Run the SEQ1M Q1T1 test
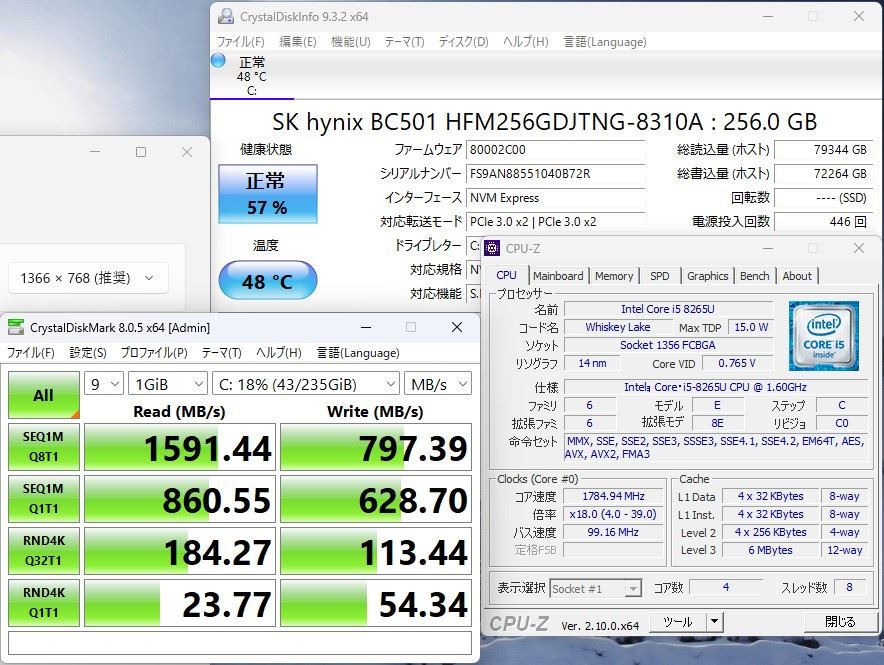 tap(43, 499)
